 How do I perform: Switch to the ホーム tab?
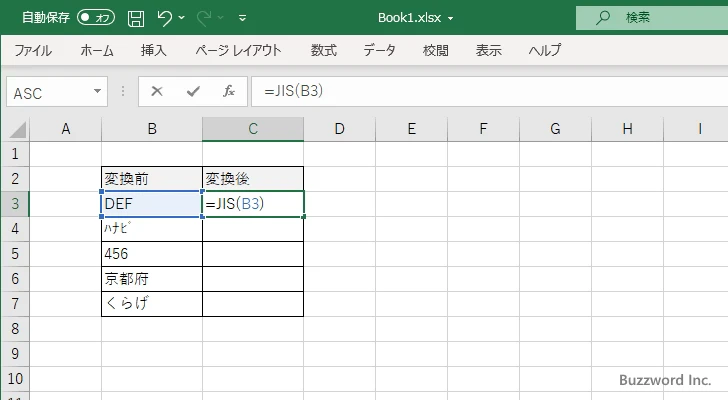(97, 50)
